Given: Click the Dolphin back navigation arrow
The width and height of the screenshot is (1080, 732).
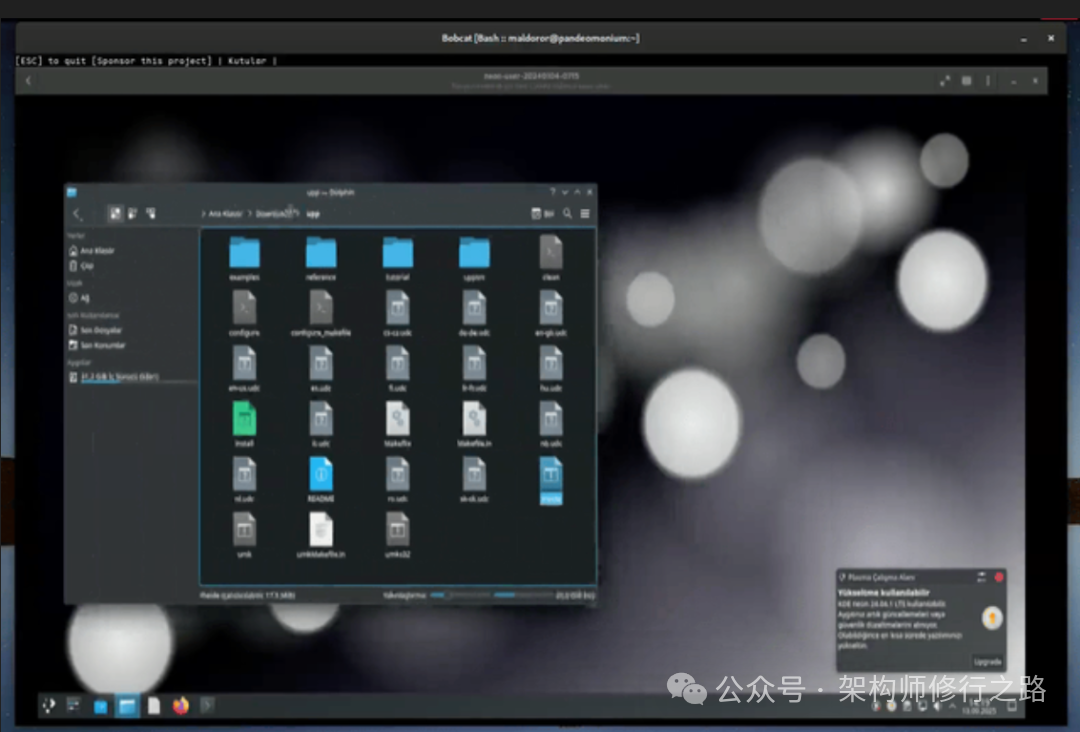Looking at the screenshot, I should click(77, 213).
